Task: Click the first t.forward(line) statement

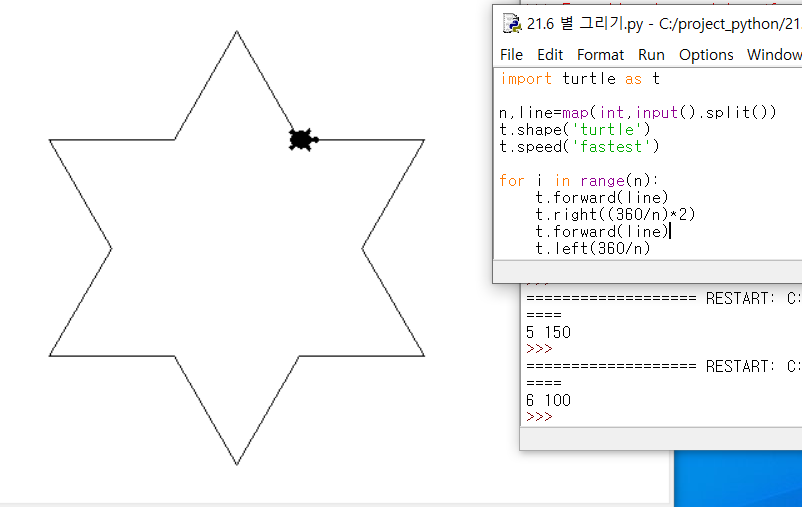Action: [602, 197]
